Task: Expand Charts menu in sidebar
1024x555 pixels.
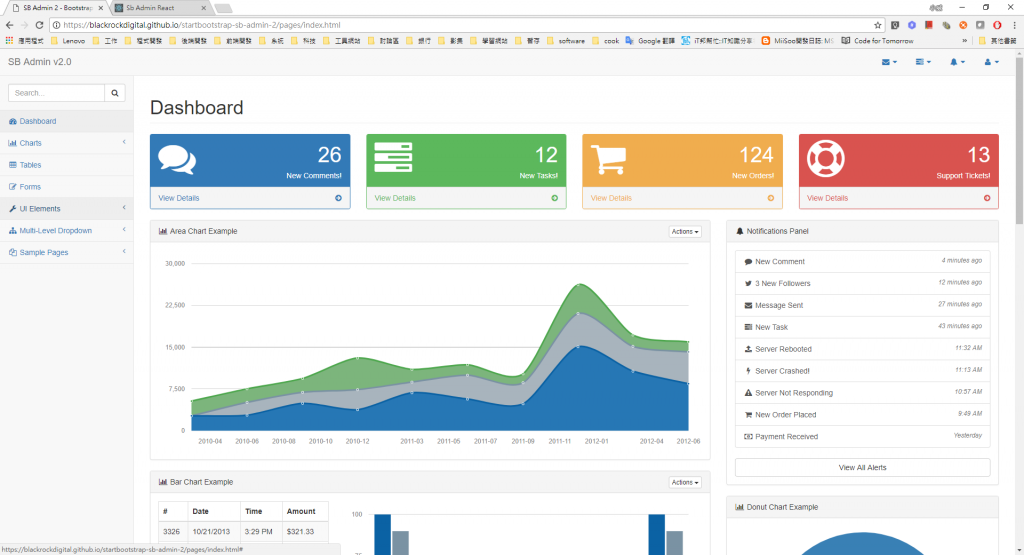Action: click(x=67, y=143)
